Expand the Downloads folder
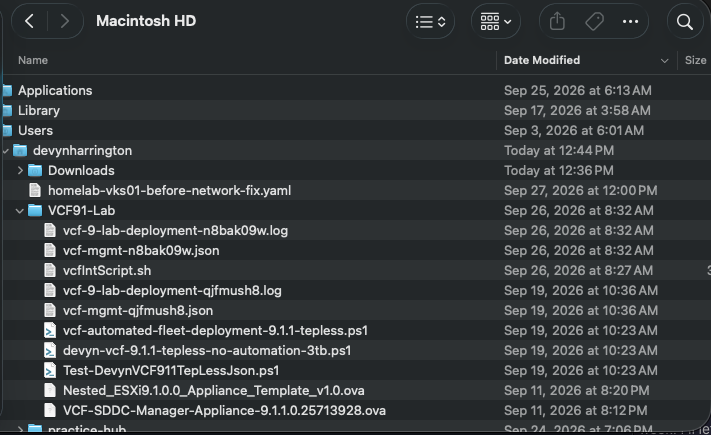711x435 pixels. (20, 171)
